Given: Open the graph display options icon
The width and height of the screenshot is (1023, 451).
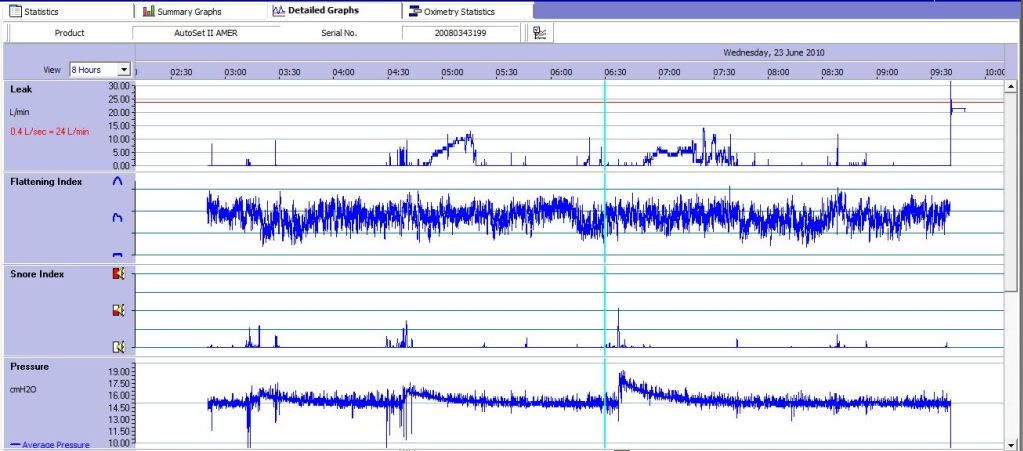Looking at the screenshot, I should [x=540, y=33].
